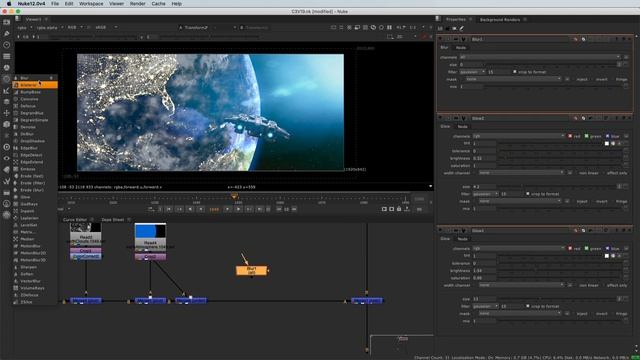
Task: Toggle Glow1 blue channel checkbox
Action: coord(607,248)
